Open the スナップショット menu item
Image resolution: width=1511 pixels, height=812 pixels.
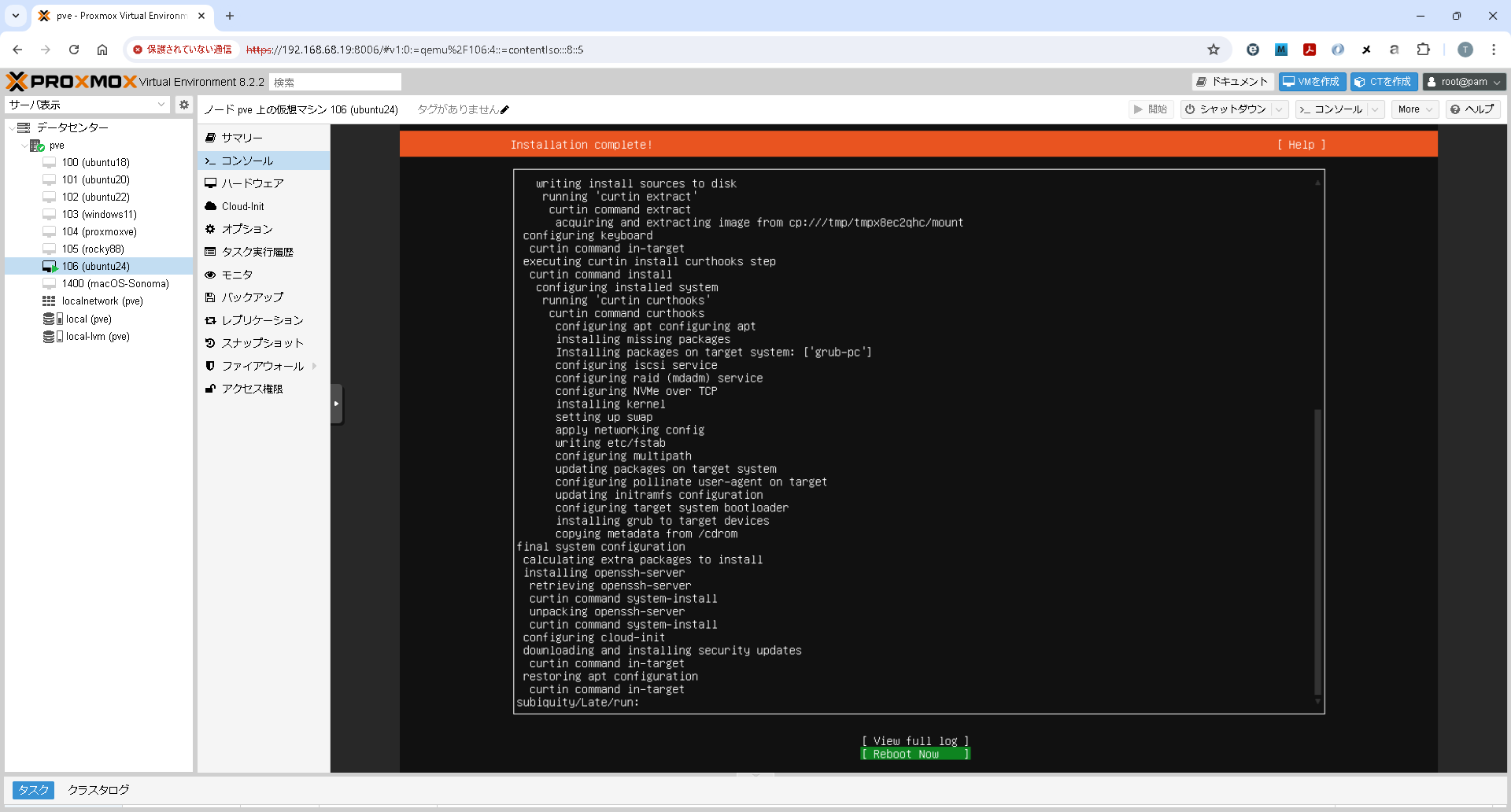pyautogui.click(x=264, y=343)
